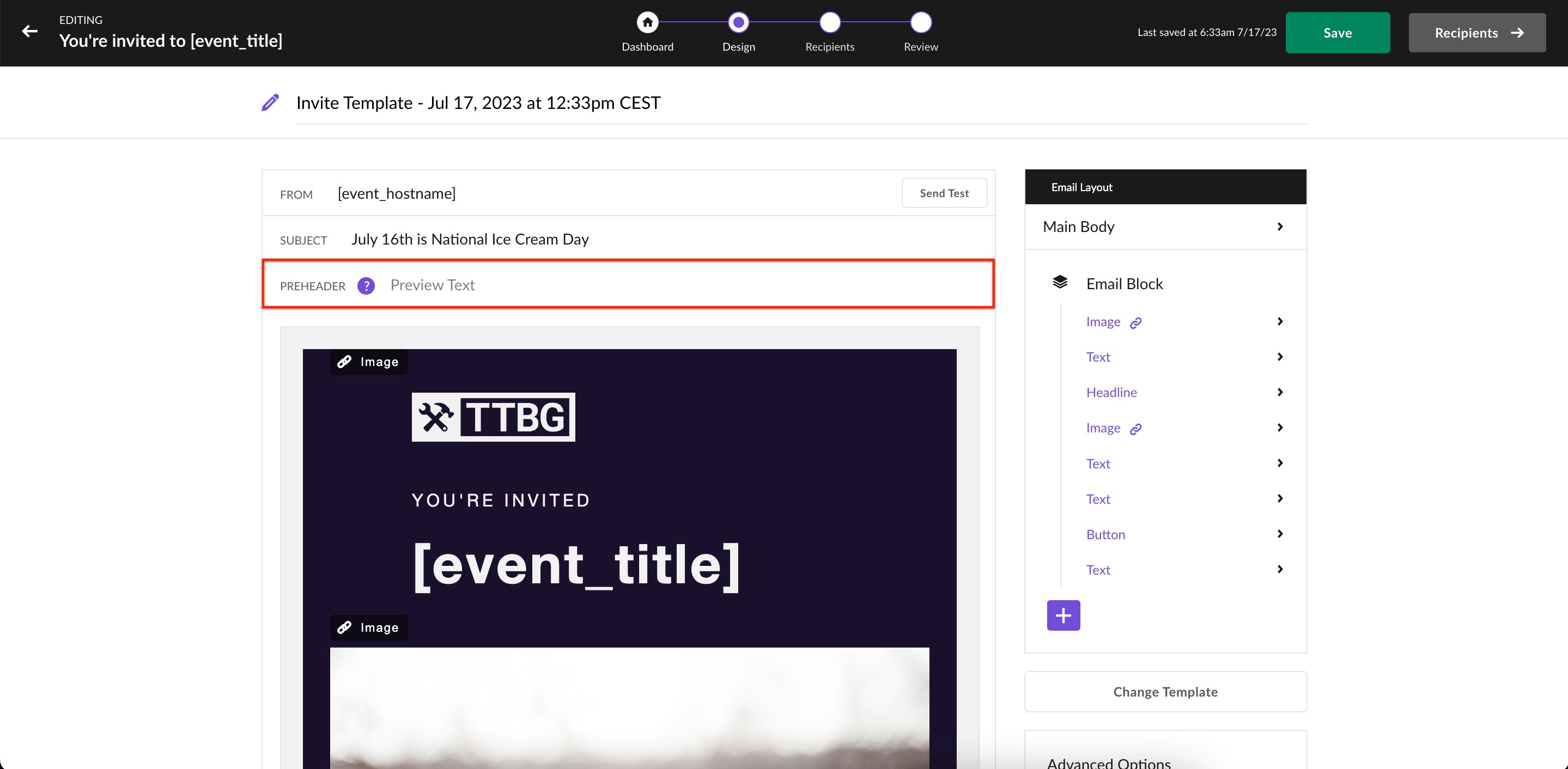The image size is (1568, 769).
Task: Click the Email Block layers icon
Action: [x=1060, y=282]
